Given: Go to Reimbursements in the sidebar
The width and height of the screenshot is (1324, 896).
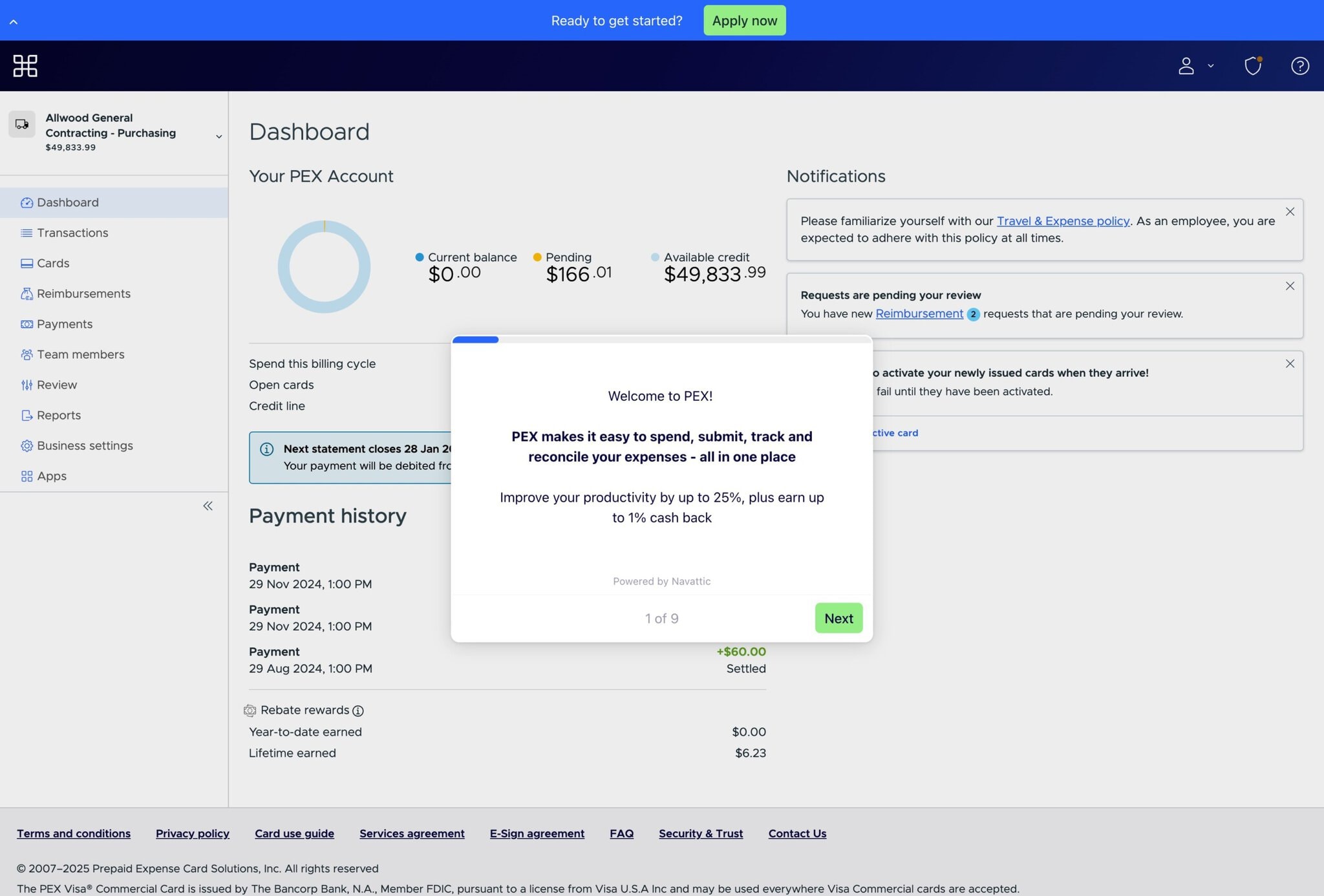Looking at the screenshot, I should coord(83,293).
